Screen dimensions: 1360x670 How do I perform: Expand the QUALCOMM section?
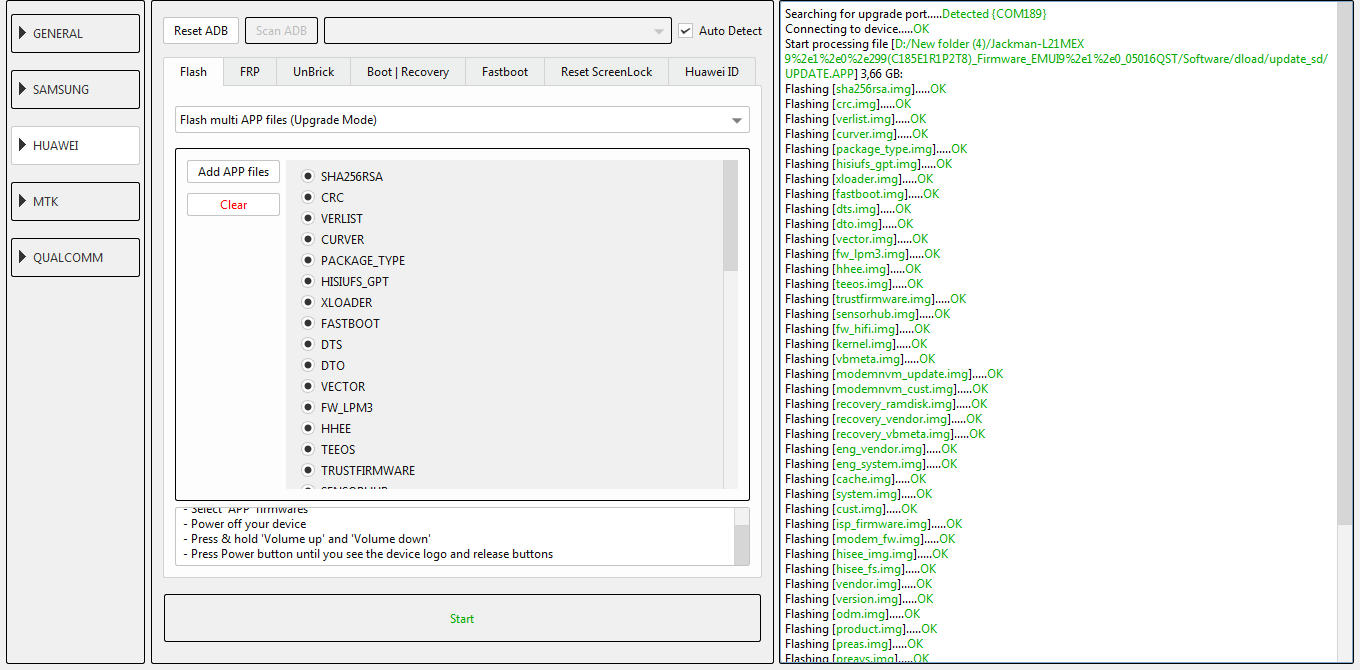75,257
